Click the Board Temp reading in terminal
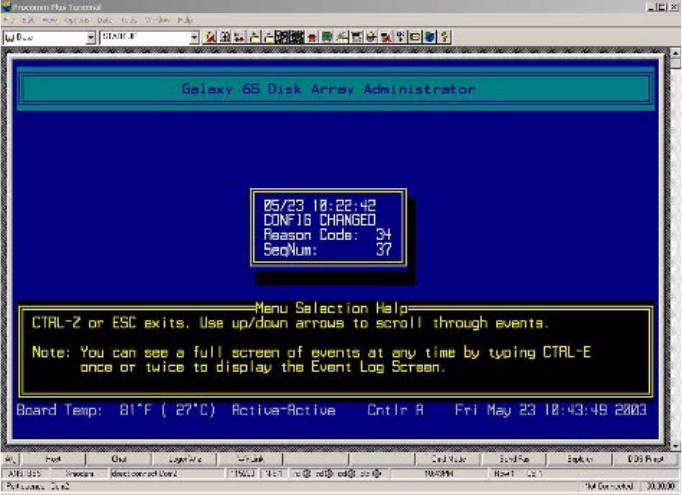The width and height of the screenshot is (682, 495). 116,410
